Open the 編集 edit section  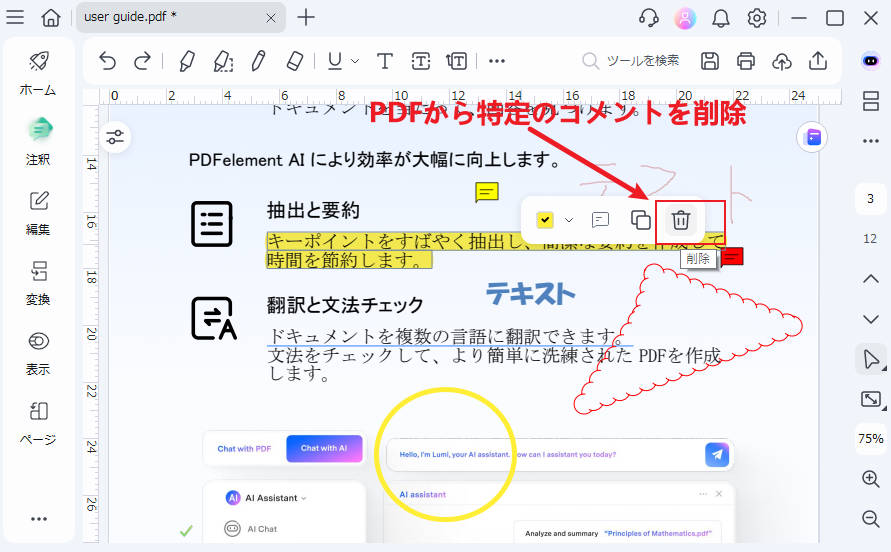38,213
